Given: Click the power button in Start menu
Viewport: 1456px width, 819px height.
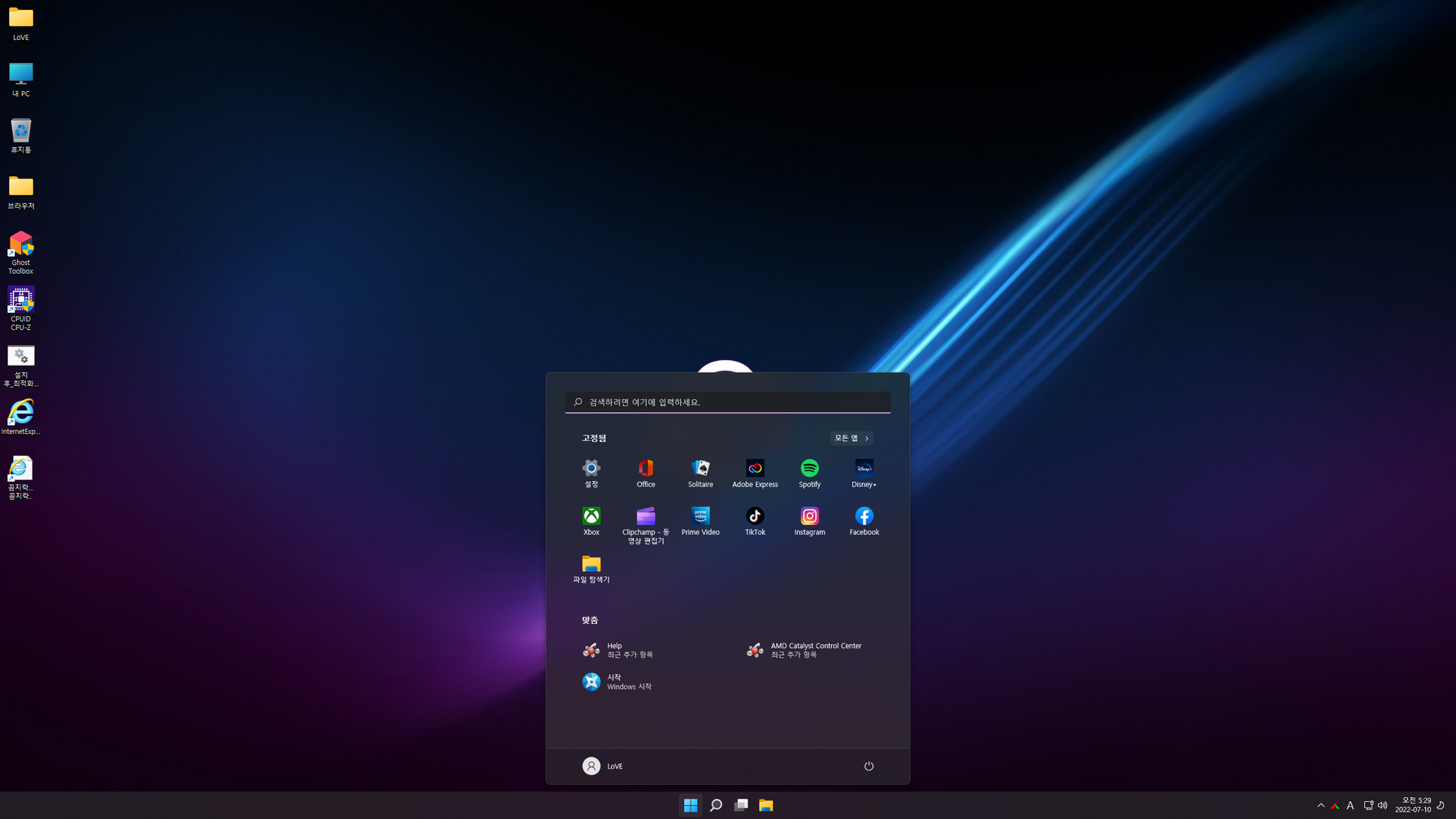Looking at the screenshot, I should click(869, 766).
